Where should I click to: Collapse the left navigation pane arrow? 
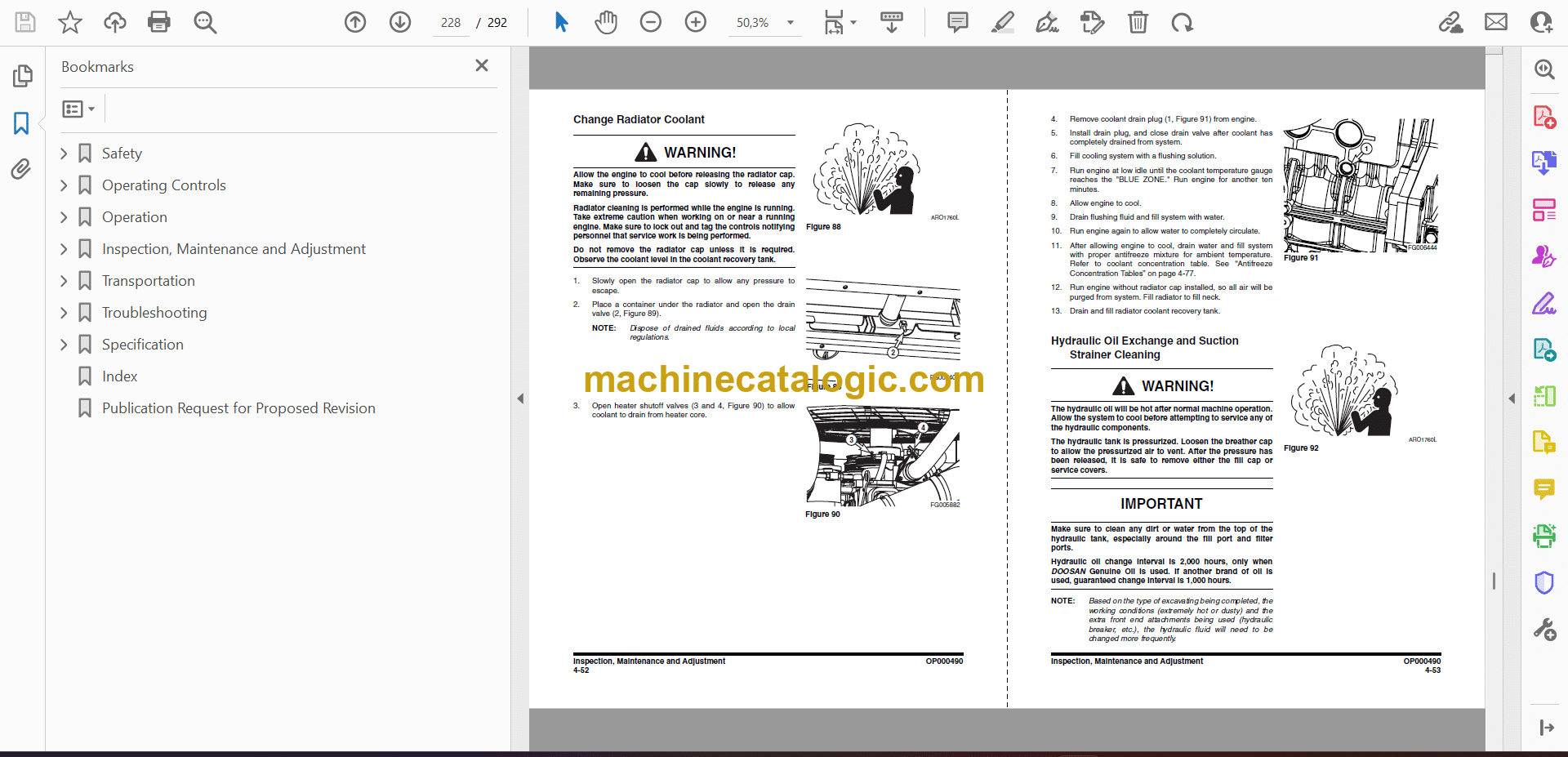520,399
